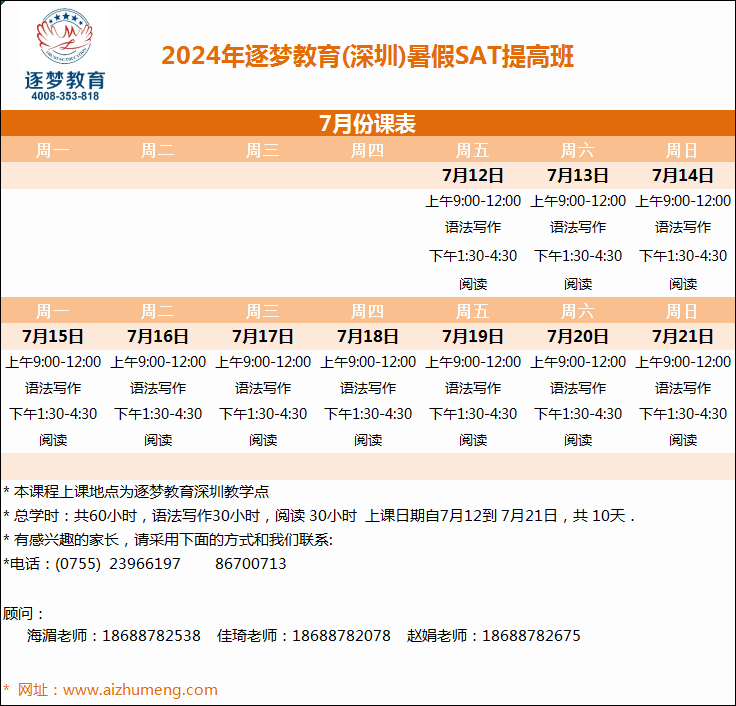Click the 7月21日 date cell
The image size is (736, 706).
[683, 337]
